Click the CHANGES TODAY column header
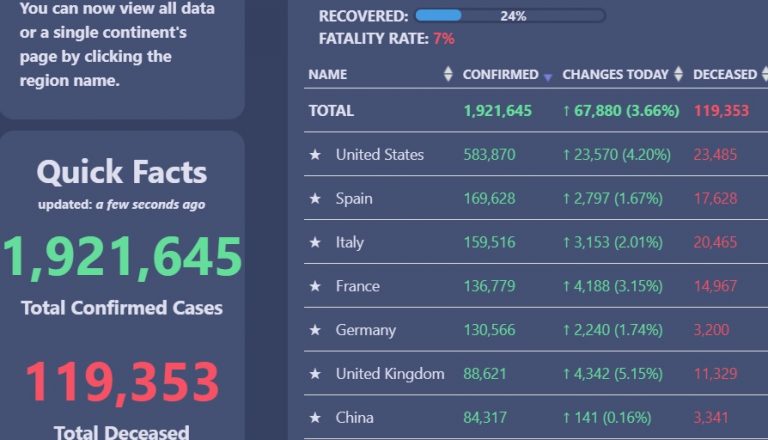Screen dimensions: 768x440 pos(615,74)
